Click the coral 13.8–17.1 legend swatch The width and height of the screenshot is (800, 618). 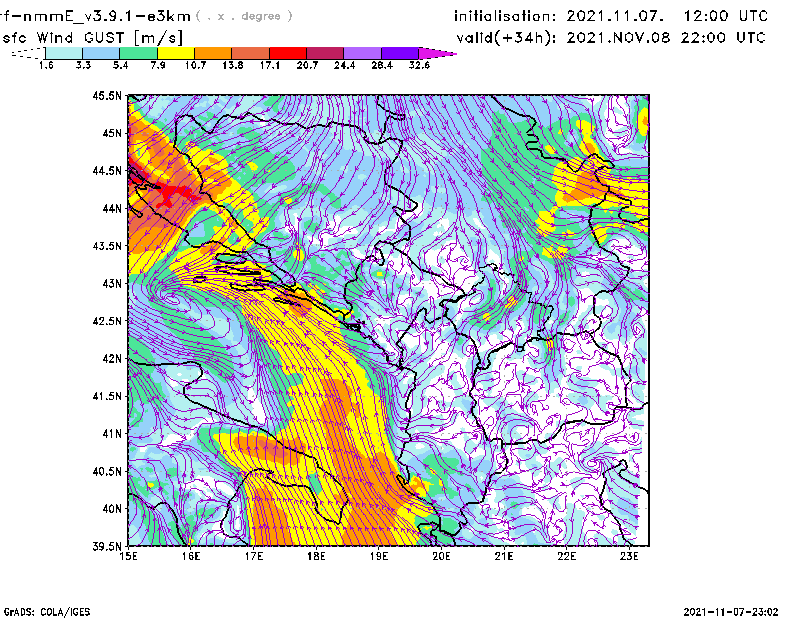pyautogui.click(x=251, y=53)
